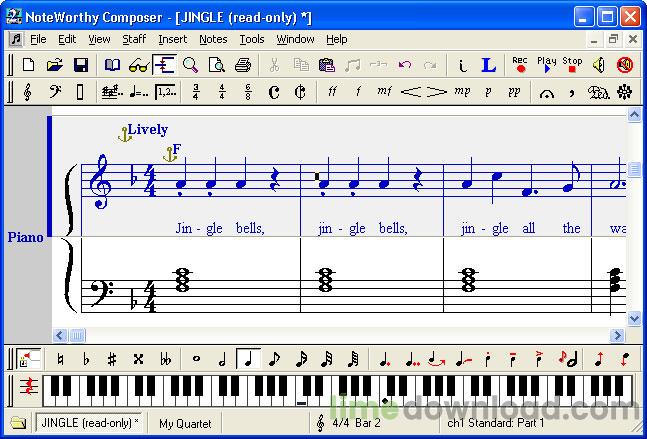The height and width of the screenshot is (439, 647).
Task: Toggle the double sharp accidental
Action: pyautogui.click(x=138, y=359)
